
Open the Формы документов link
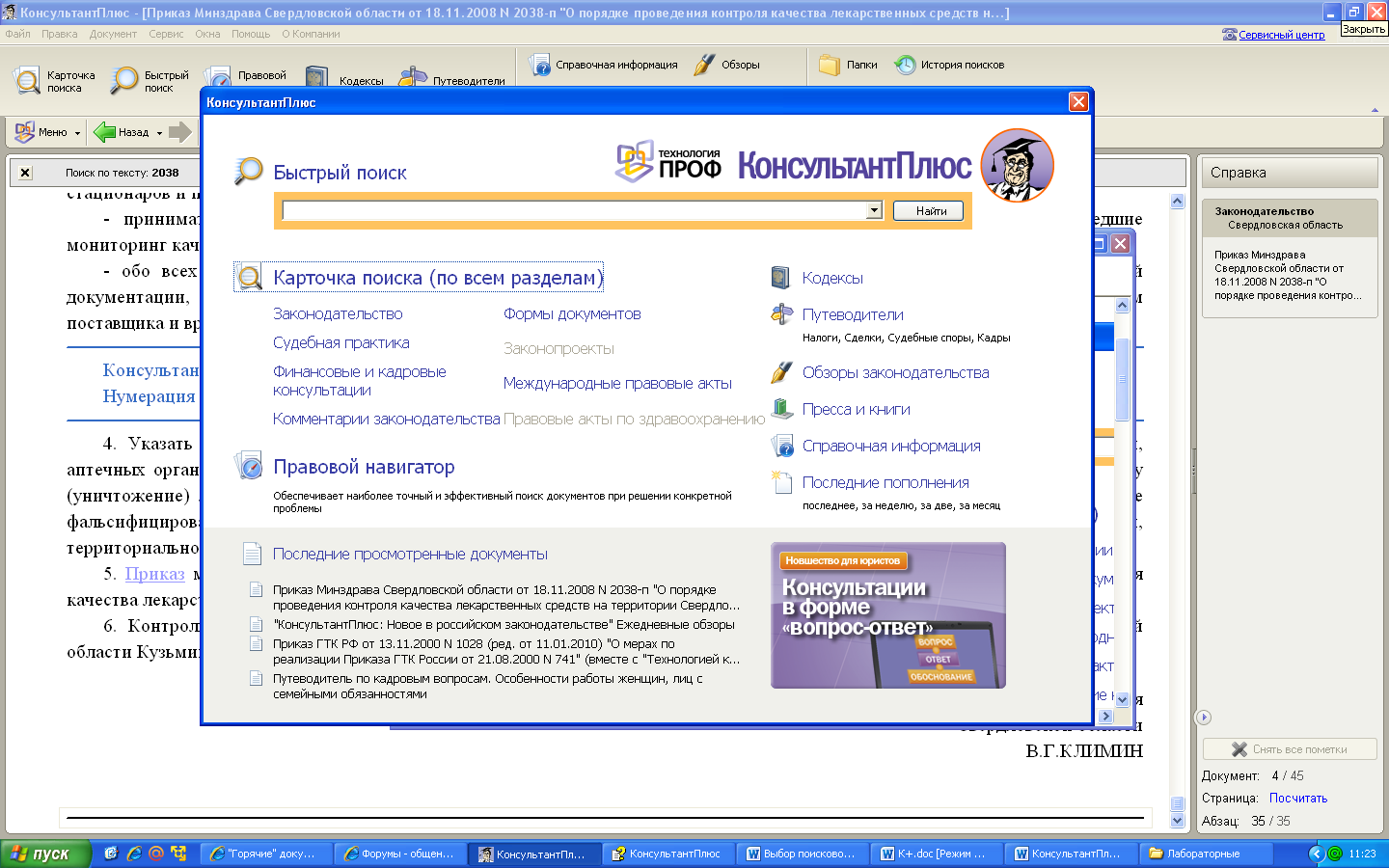[572, 313]
